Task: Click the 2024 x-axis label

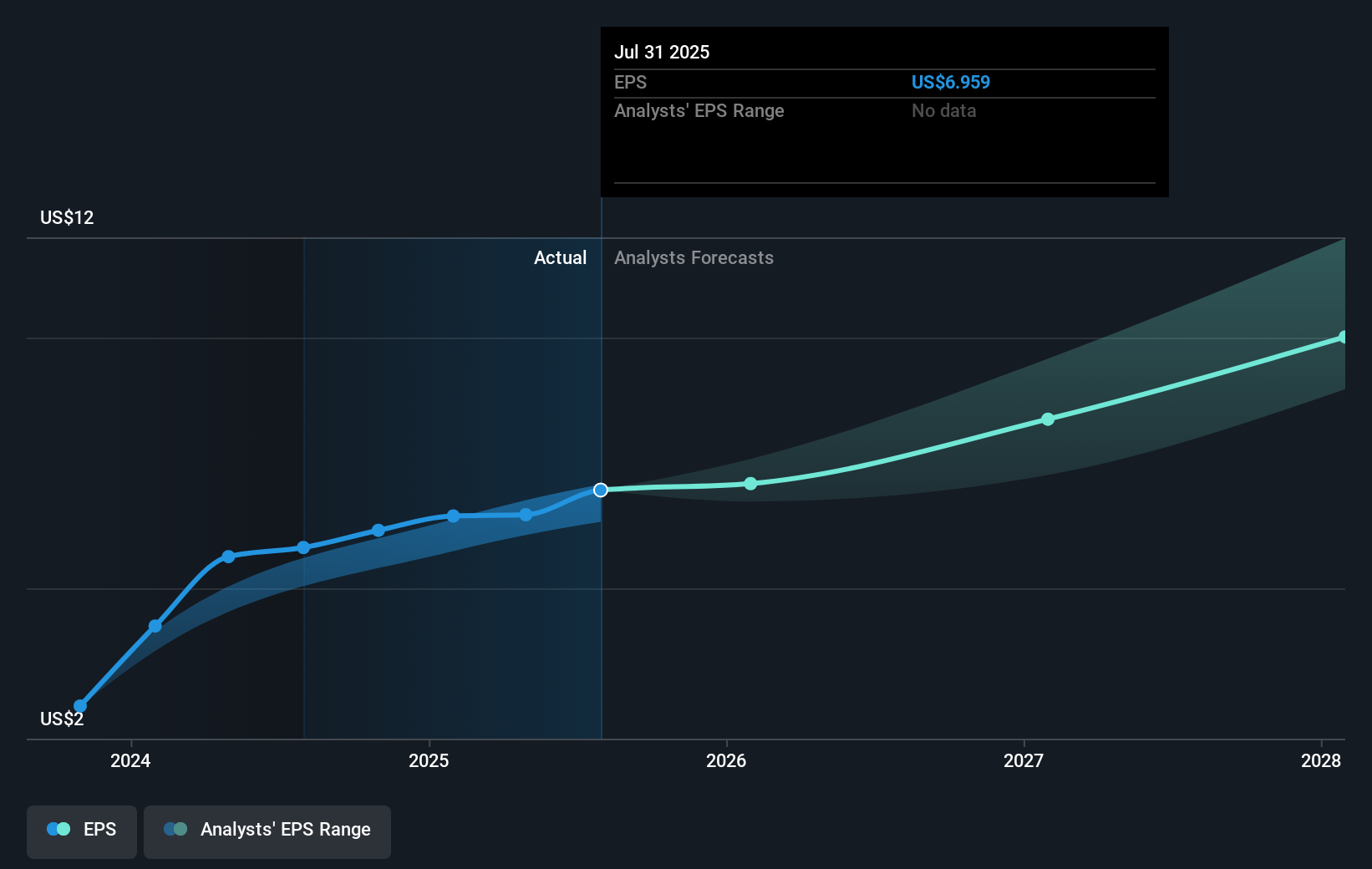Action: [130, 760]
